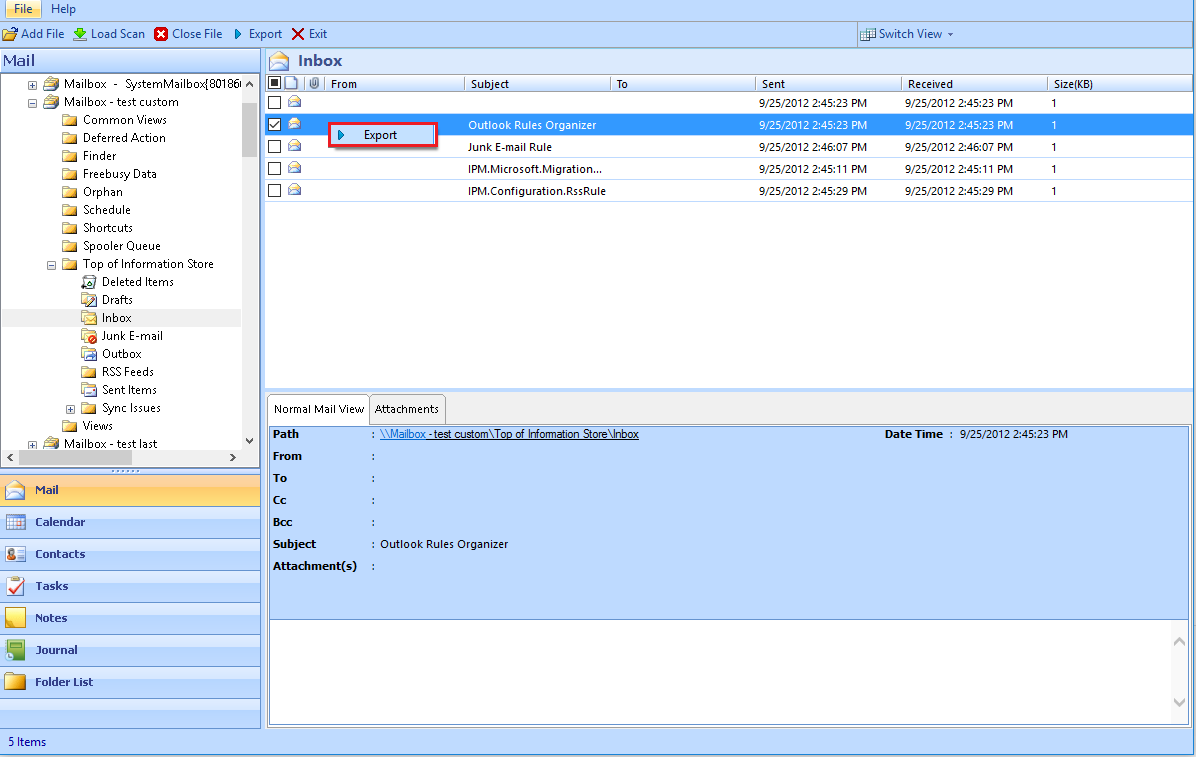Open the Help menu

pyautogui.click(x=63, y=9)
